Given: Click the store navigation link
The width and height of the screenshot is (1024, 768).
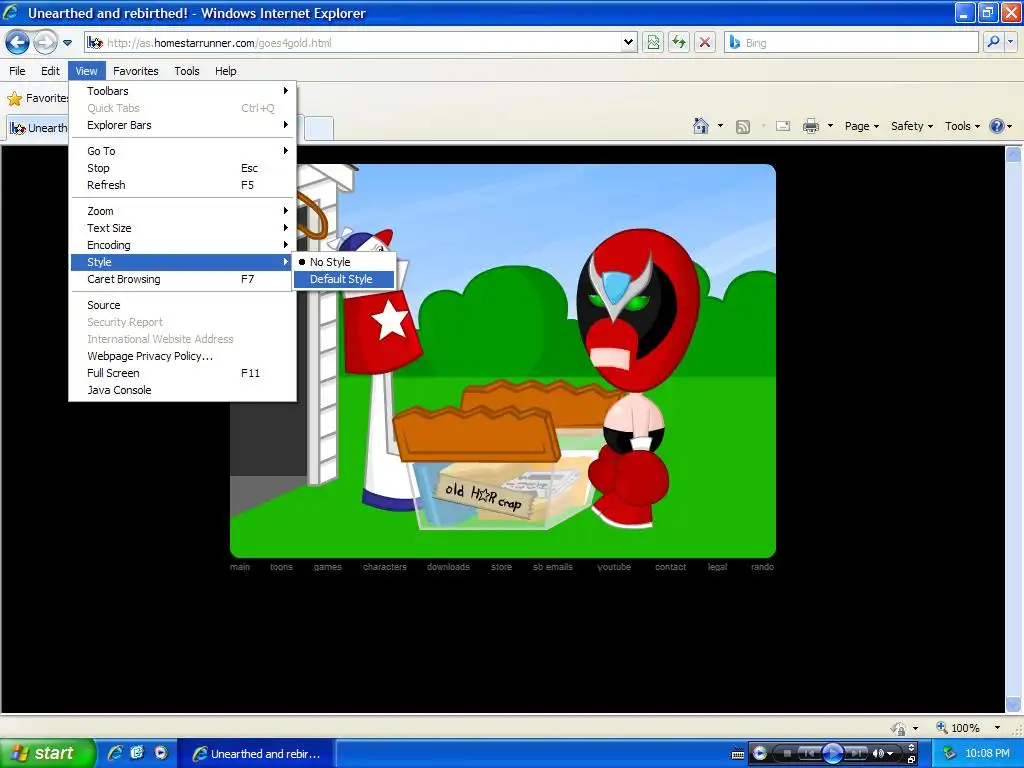Looking at the screenshot, I should pos(502,567).
